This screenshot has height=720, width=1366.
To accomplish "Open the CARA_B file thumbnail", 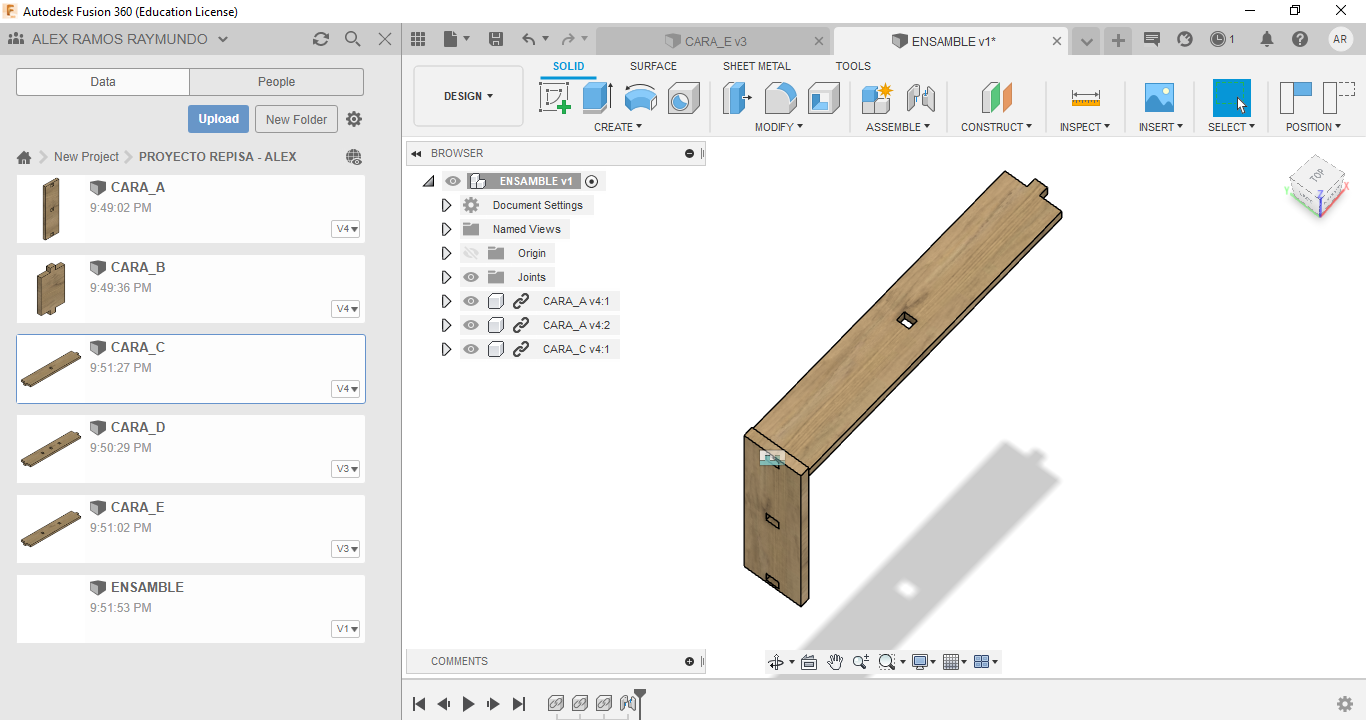I will pos(50,289).
